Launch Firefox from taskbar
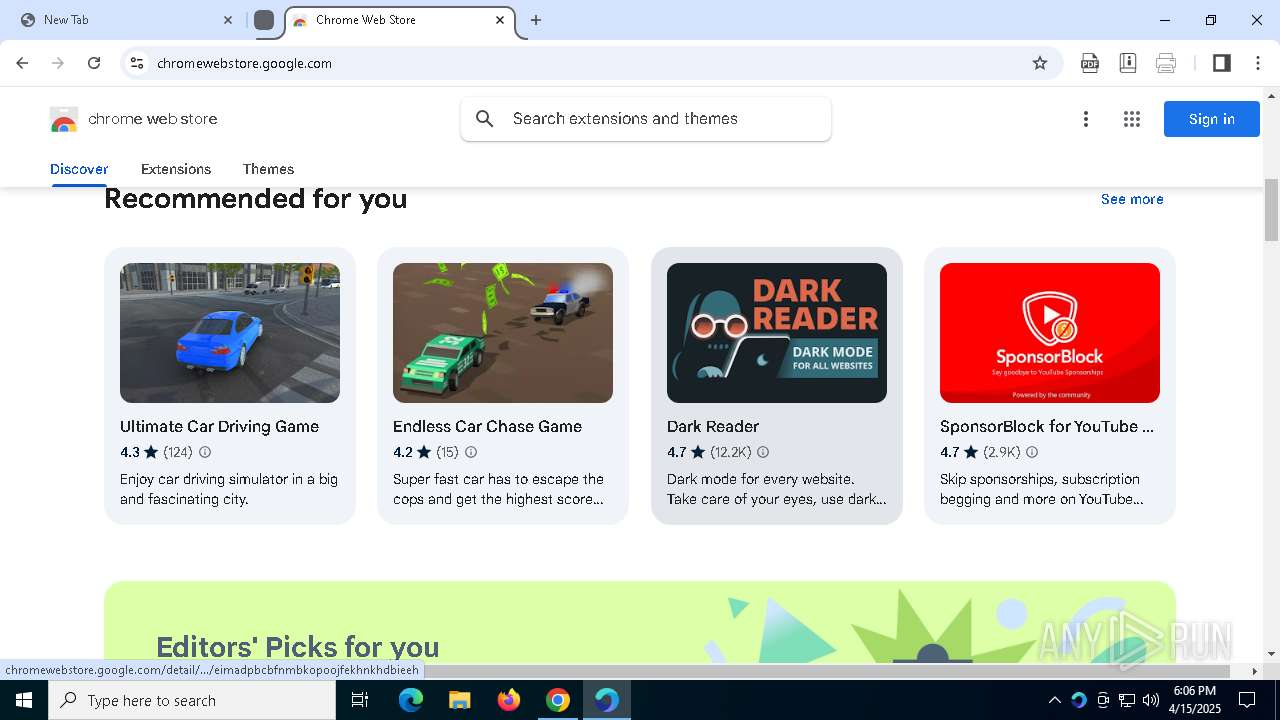The image size is (1280, 720). point(509,700)
